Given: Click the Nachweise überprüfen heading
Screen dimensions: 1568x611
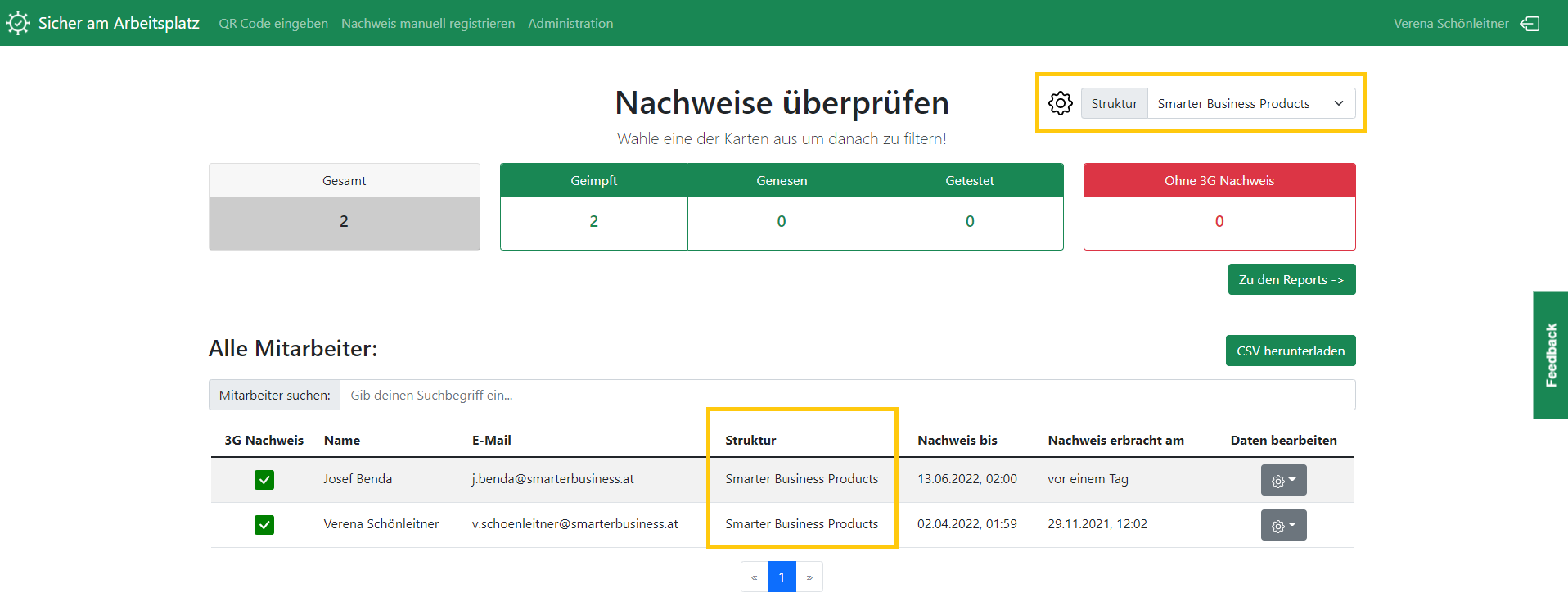Looking at the screenshot, I should tap(782, 103).
